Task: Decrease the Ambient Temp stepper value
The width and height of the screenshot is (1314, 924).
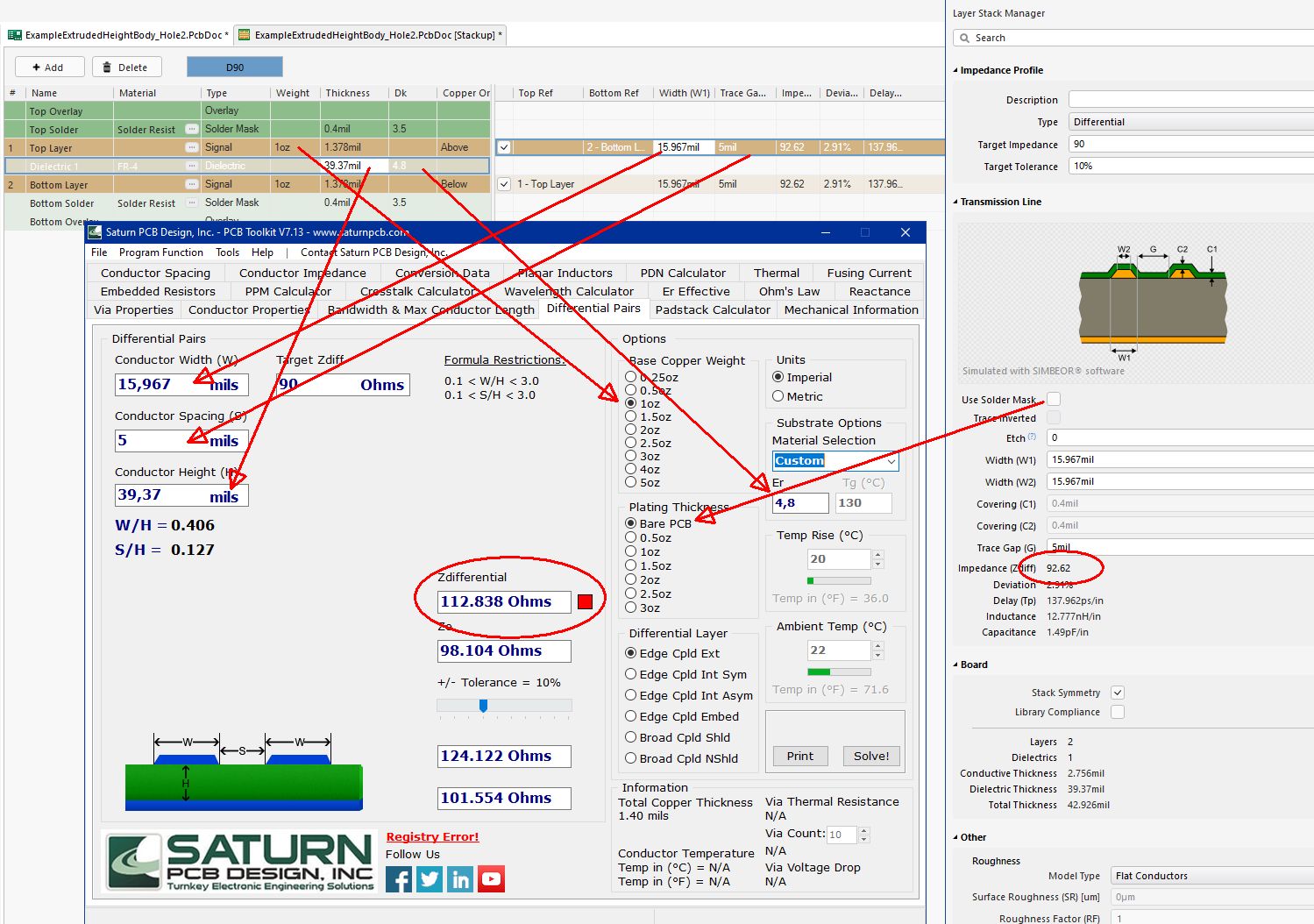Action: (x=877, y=655)
